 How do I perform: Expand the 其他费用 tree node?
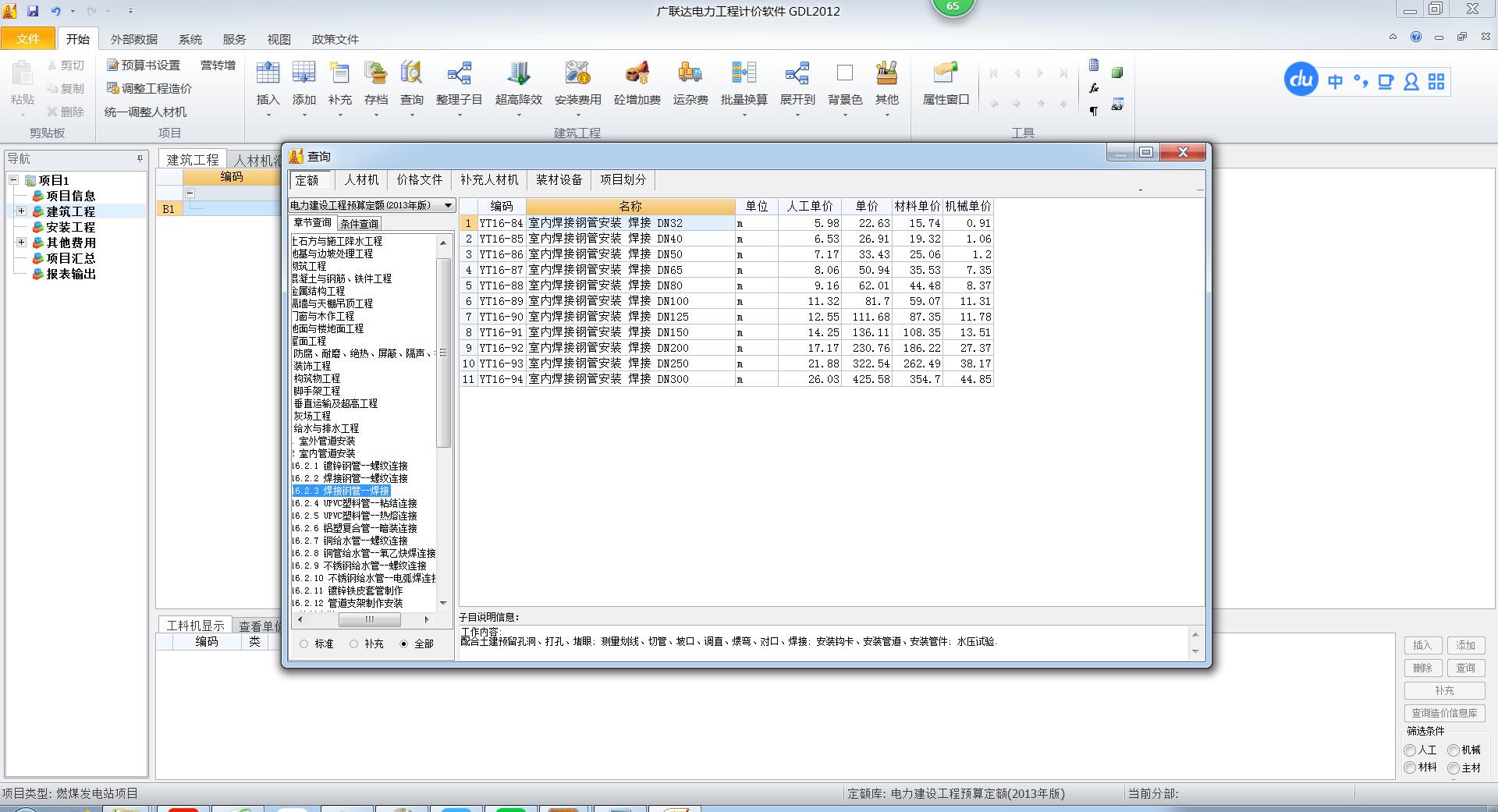tap(21, 243)
